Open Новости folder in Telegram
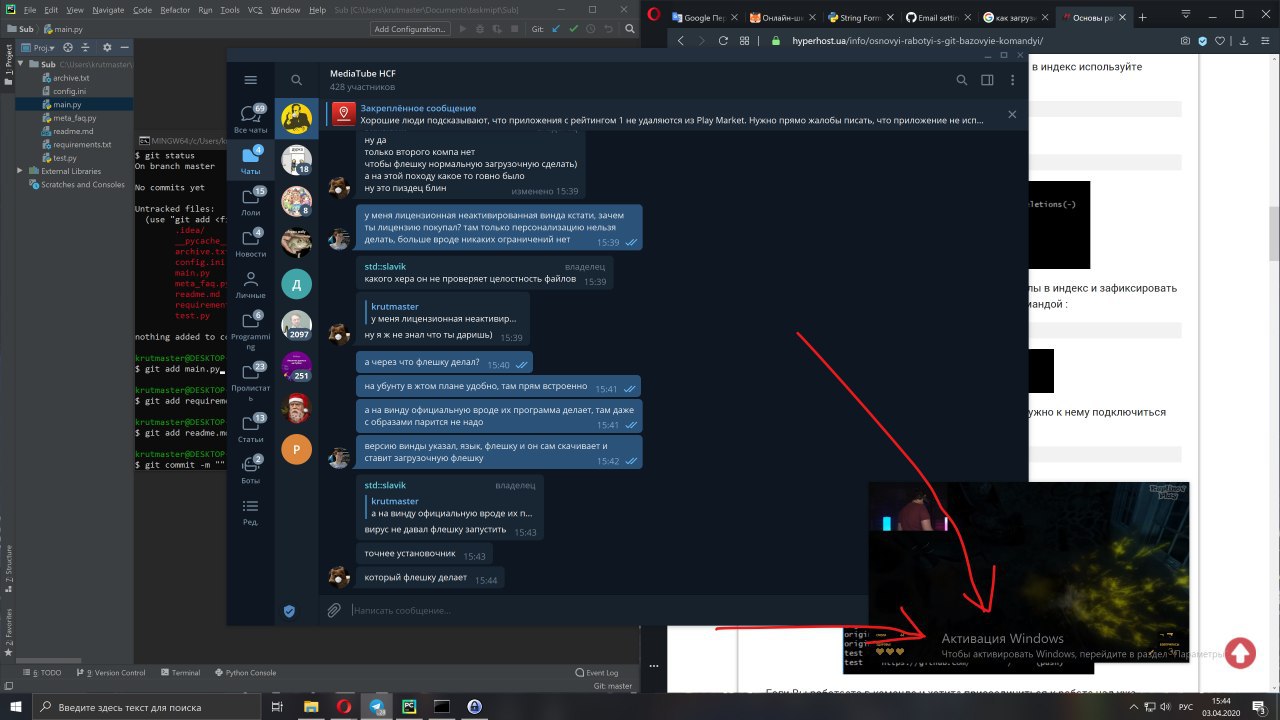The height and width of the screenshot is (720, 1280). point(250,245)
